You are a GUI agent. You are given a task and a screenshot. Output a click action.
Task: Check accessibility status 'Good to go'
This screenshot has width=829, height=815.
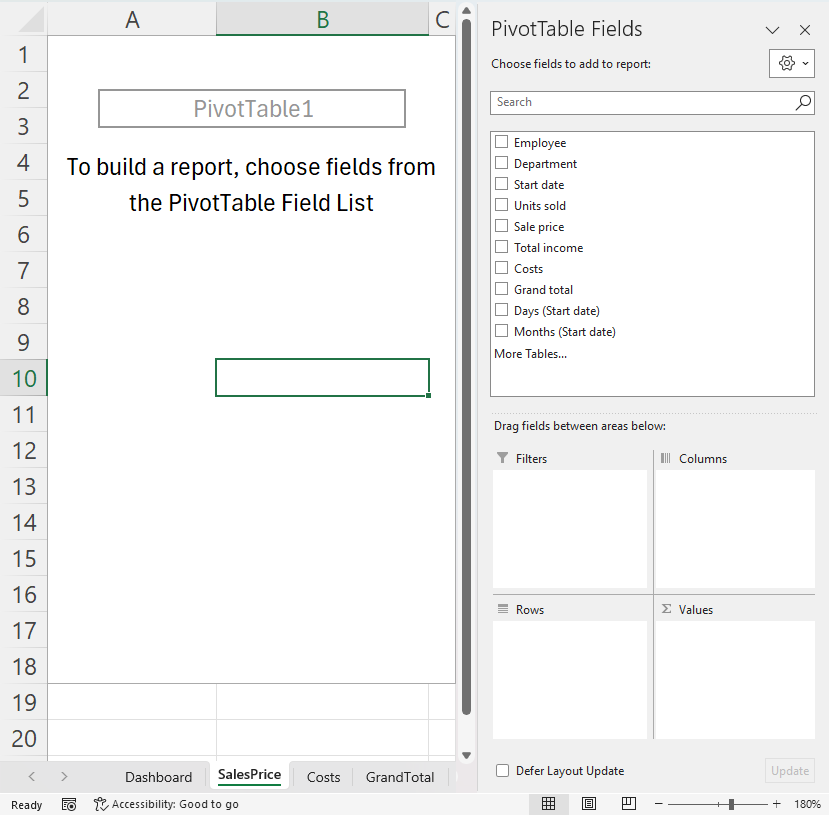(166, 804)
